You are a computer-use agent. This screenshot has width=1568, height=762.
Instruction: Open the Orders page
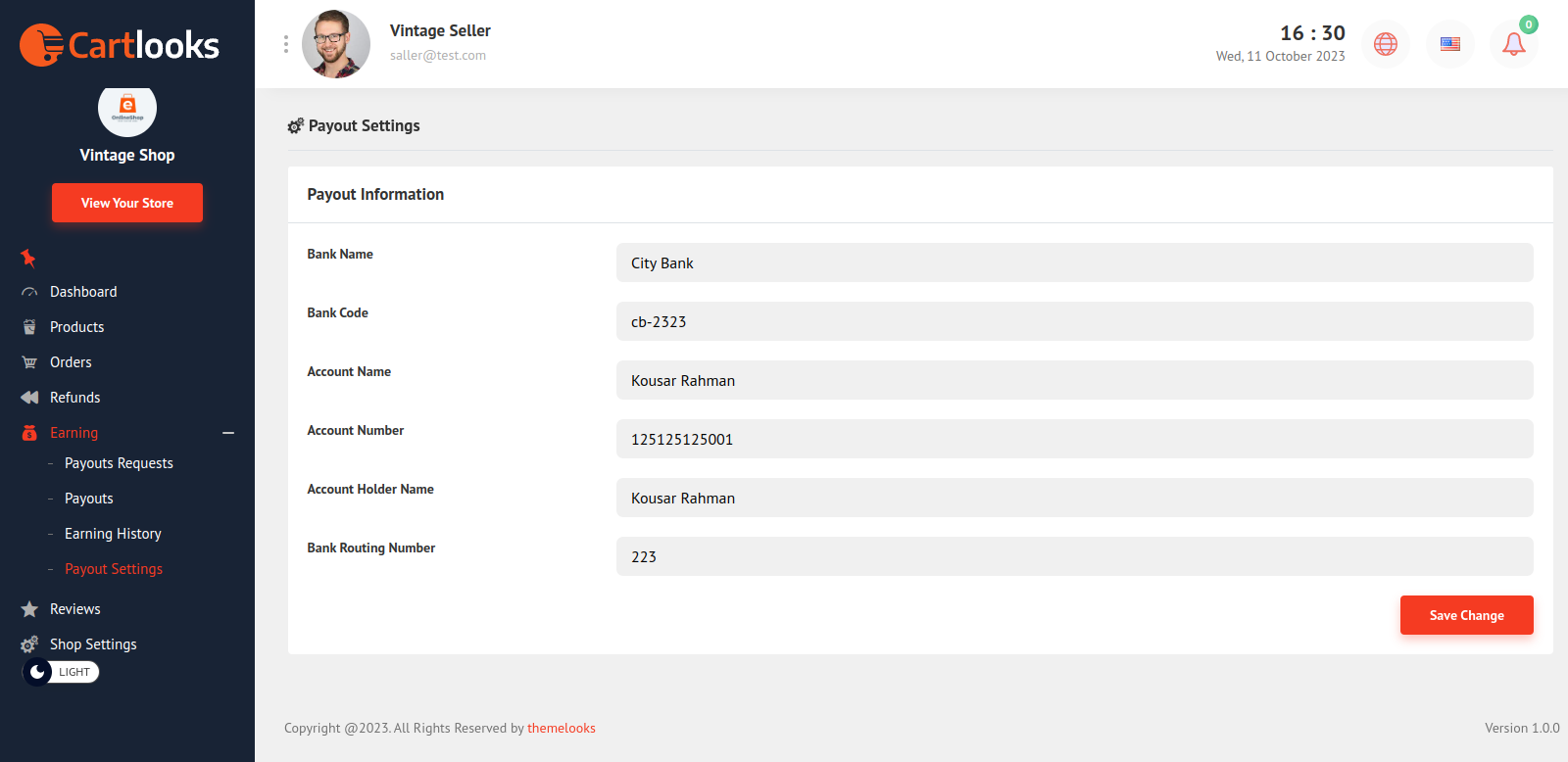coord(71,362)
